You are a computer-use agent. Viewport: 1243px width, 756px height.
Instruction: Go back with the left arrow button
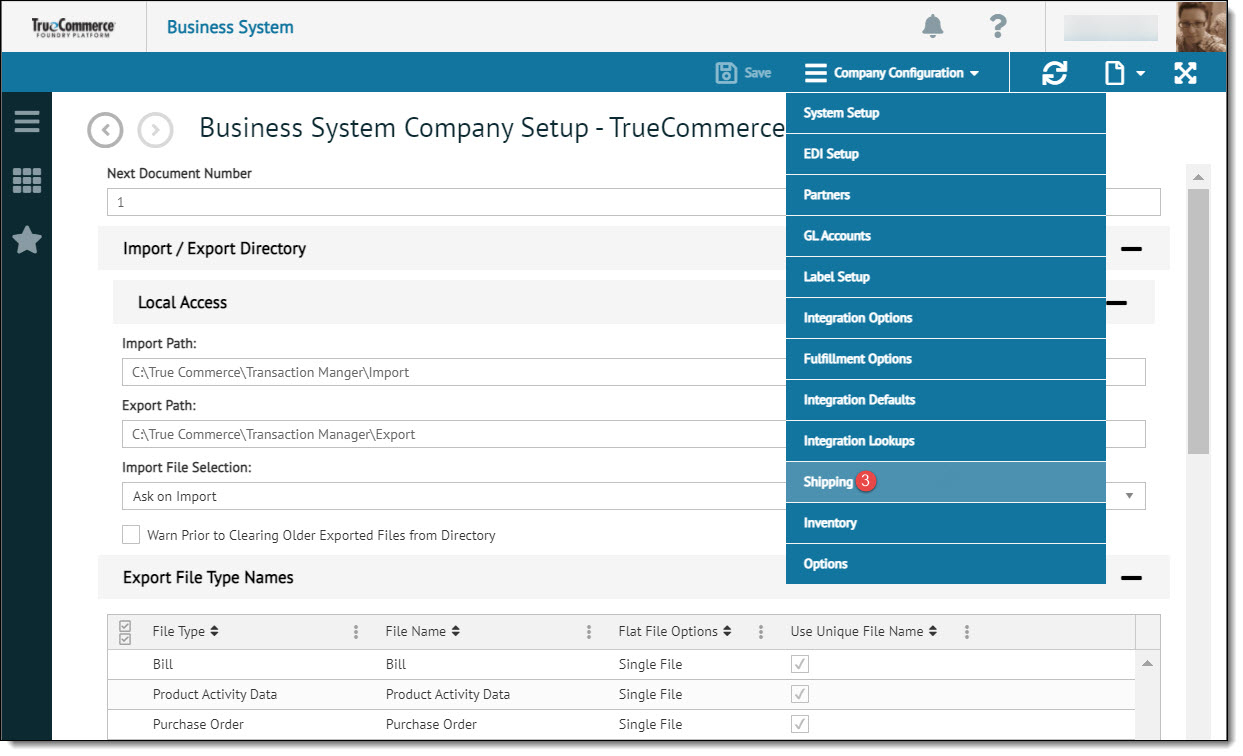[105, 130]
